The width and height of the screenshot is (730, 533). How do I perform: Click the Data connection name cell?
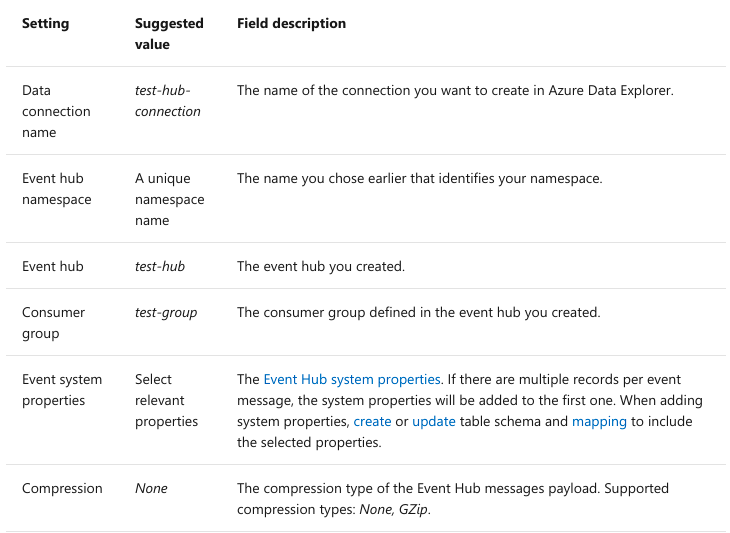56,111
